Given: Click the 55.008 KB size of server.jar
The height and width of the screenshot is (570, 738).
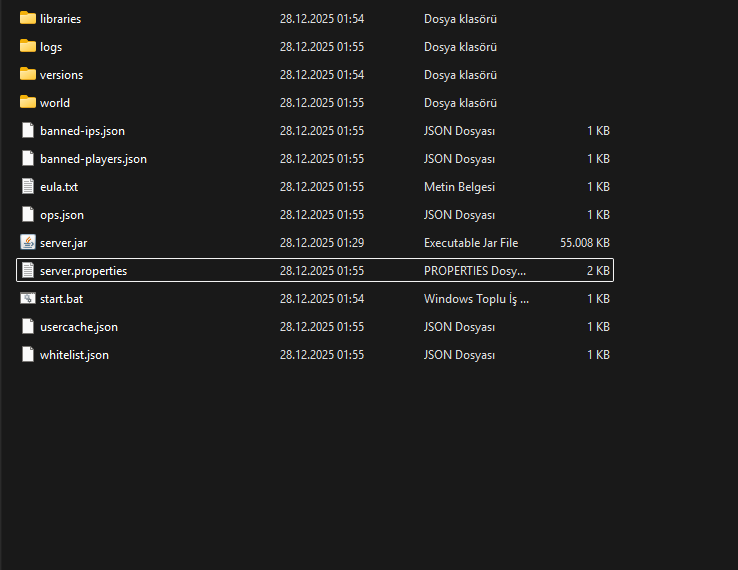Looking at the screenshot, I should 585,243.
